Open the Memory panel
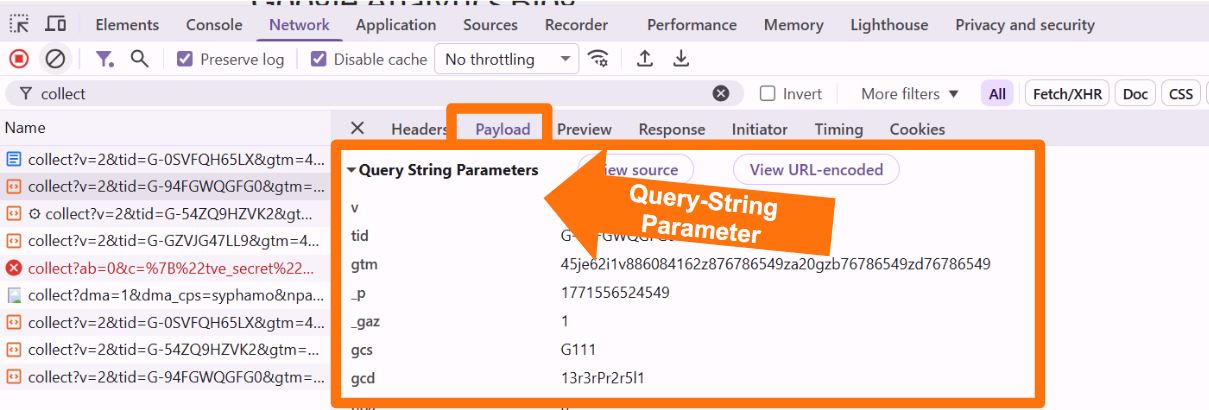Viewport: 1209px width, 410px height. pos(794,24)
